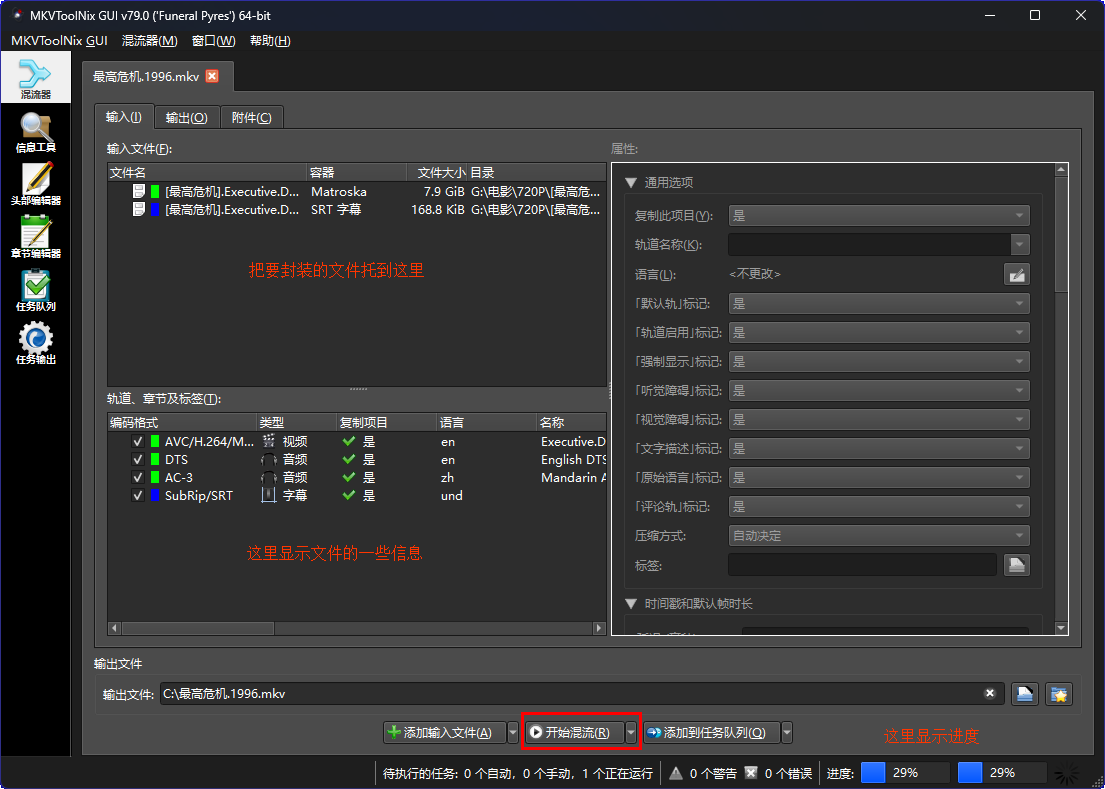Viewport: 1105px width, 789px height.
Task: Sort tracks by 语言 column header
Action: click(x=486, y=423)
